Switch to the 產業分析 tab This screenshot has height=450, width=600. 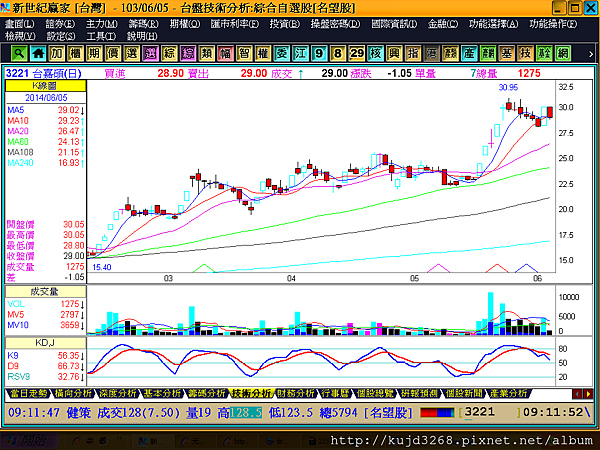[x=508, y=393]
